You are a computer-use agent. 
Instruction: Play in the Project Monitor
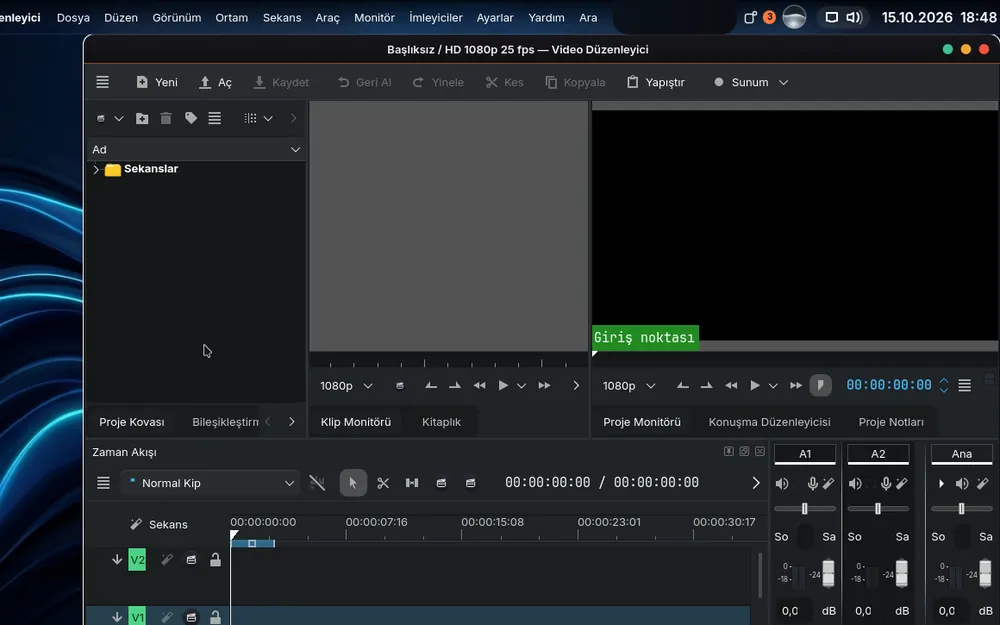755,385
